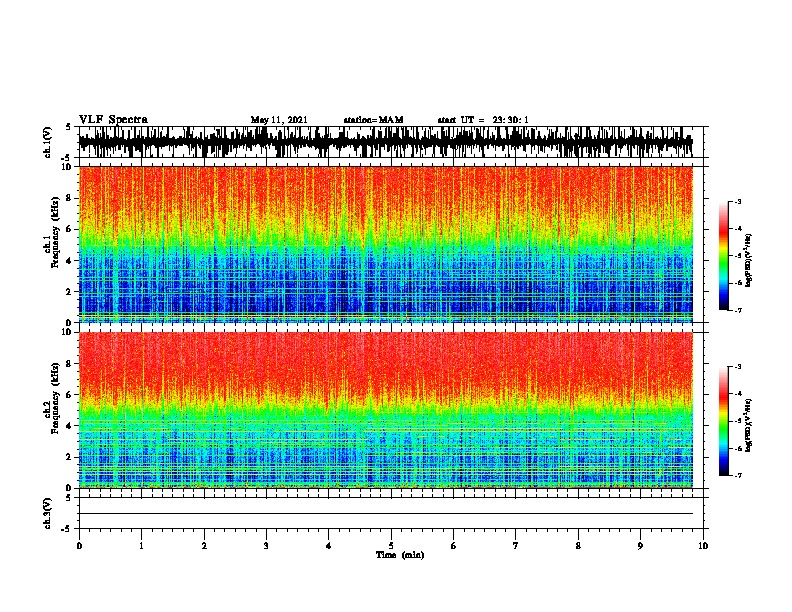
Task: Click the ch.1(V) waveform axis label
Action: tap(48, 142)
